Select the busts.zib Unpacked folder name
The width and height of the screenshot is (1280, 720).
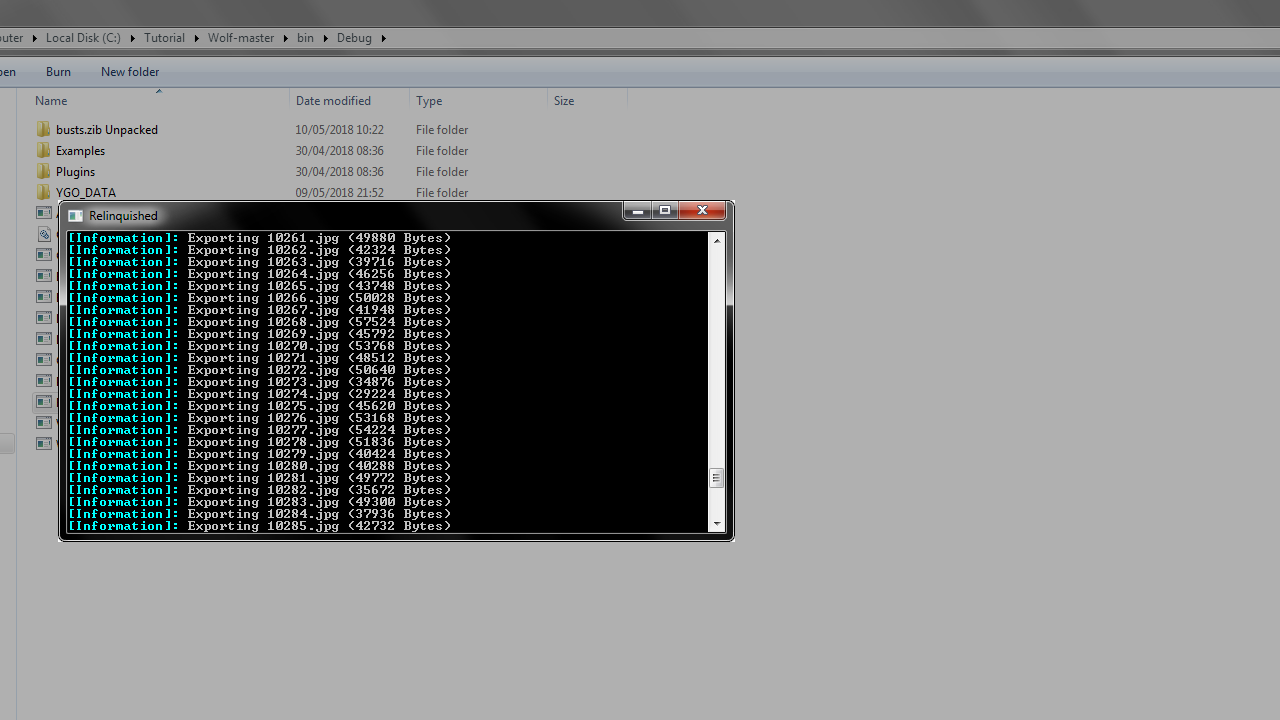coord(107,130)
